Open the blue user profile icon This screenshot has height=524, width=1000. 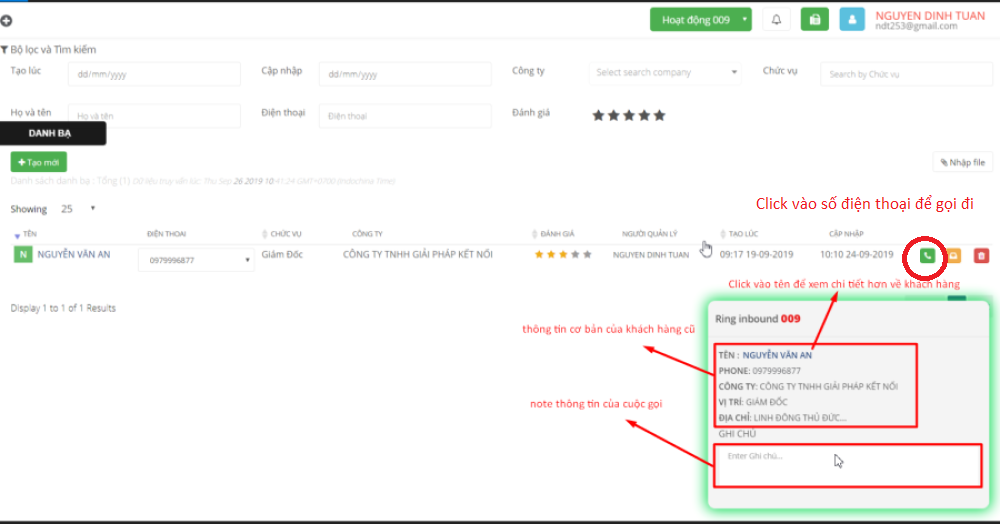[851, 20]
